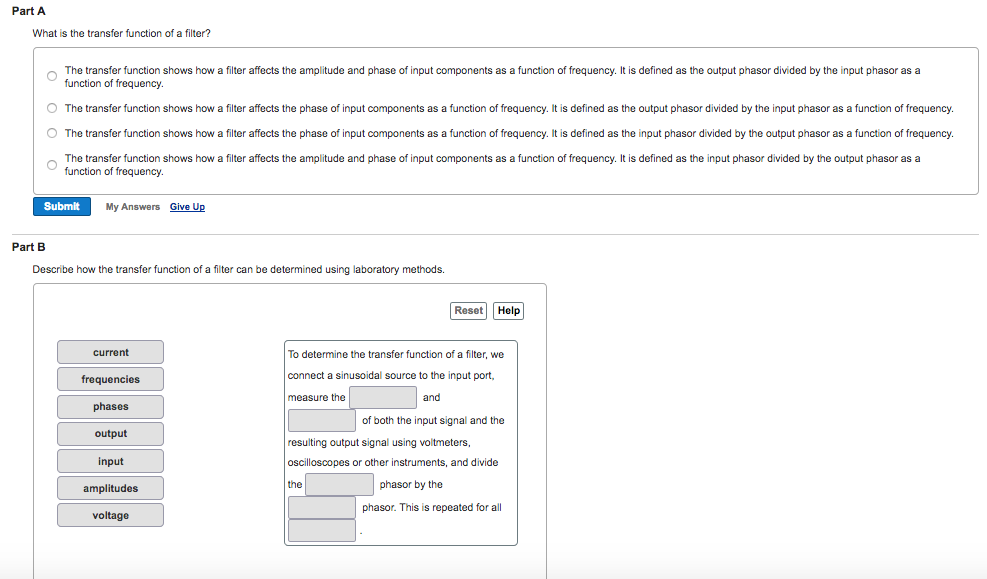987x579 pixels.
Task: Open the My Answers view
Action: point(133,207)
